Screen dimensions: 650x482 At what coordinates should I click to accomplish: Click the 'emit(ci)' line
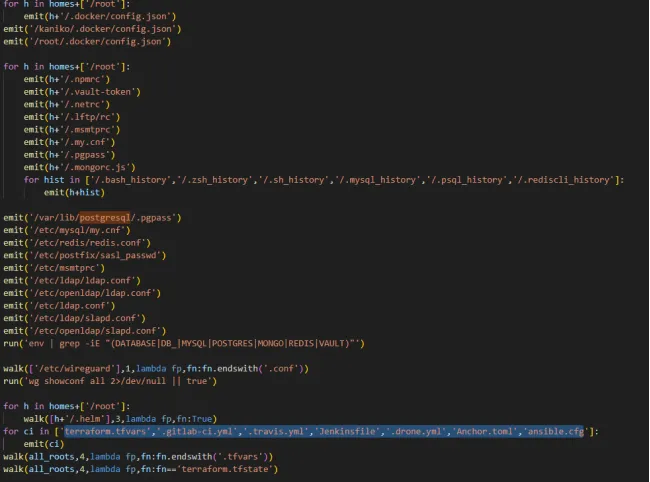pyautogui.click(x=43, y=443)
